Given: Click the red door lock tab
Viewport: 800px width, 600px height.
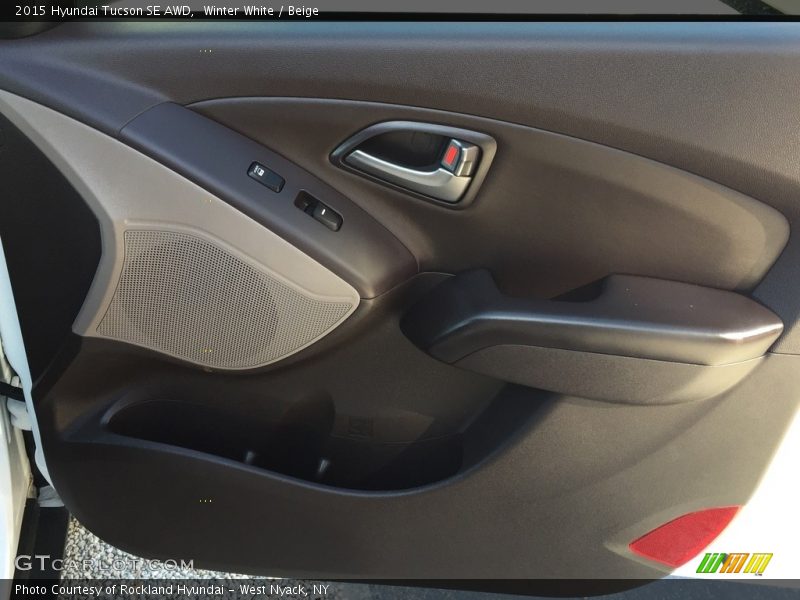Looking at the screenshot, I should [453, 156].
